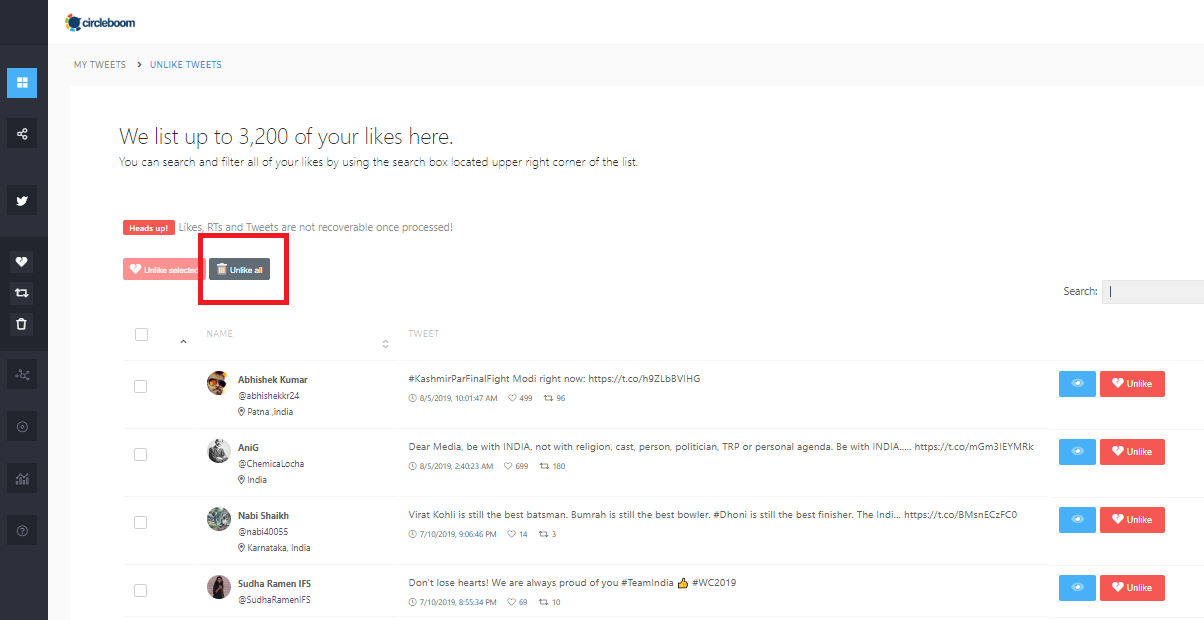Unlike AniG's tweet
This screenshot has width=1204, height=620.
click(1132, 452)
